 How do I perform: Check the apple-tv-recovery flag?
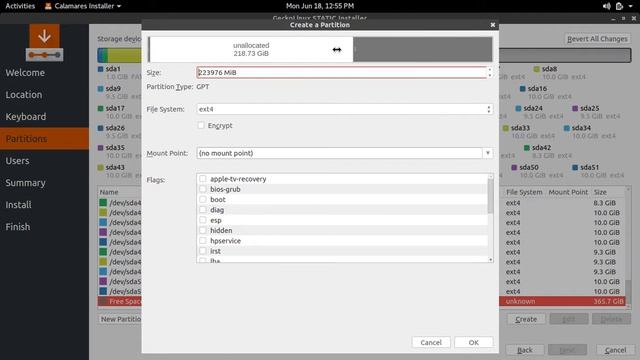(x=203, y=179)
